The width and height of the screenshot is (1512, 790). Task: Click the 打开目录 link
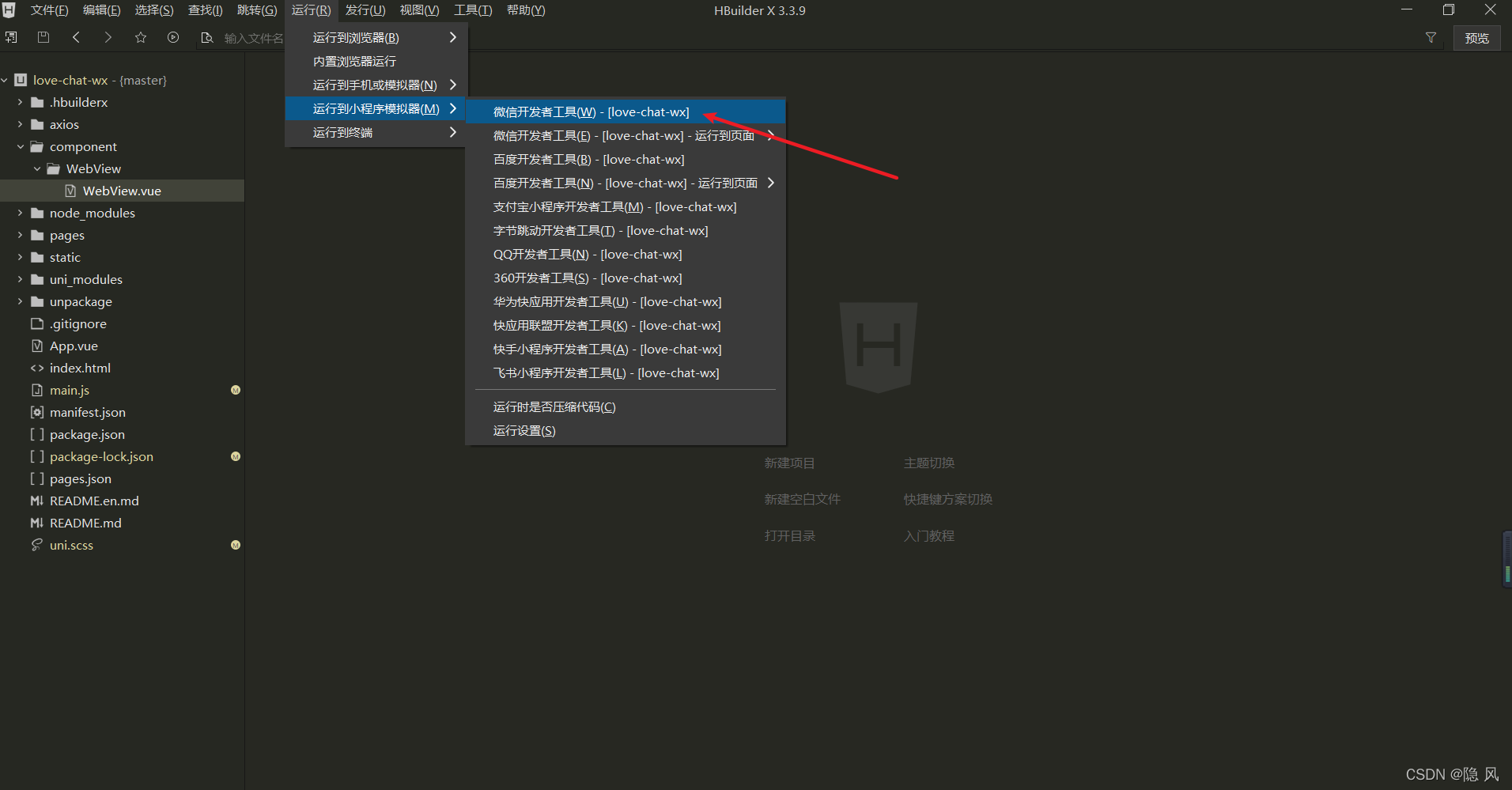[x=789, y=535]
